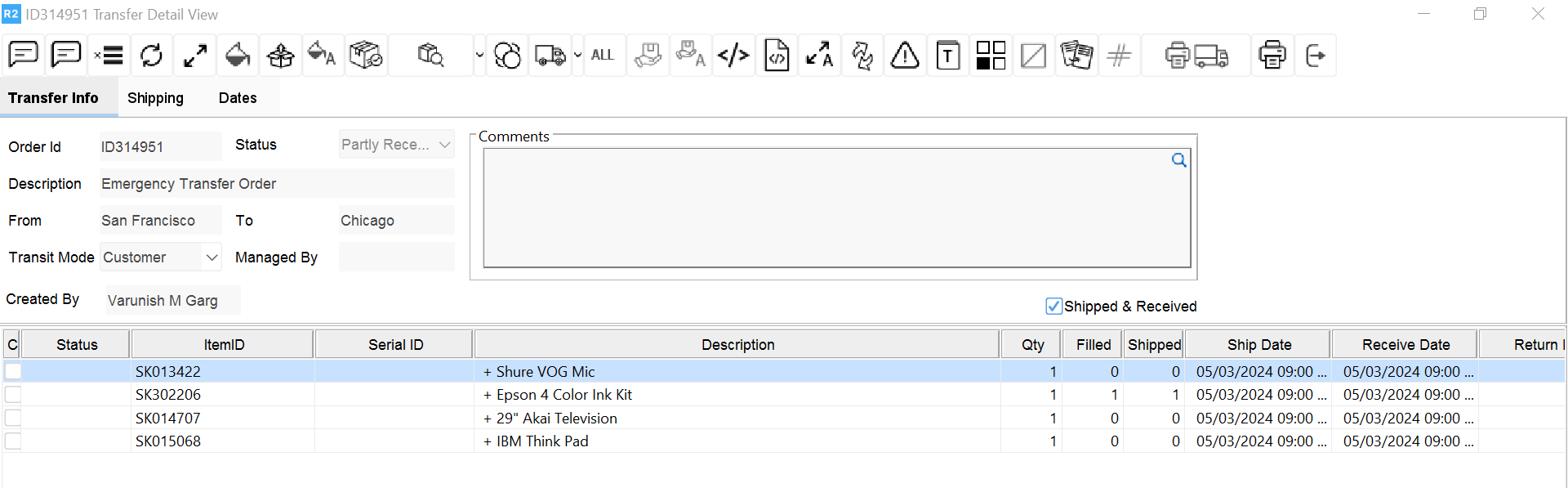Tick the checkbox for the IBM Think Pad row
1568x488 pixels.
coord(13,441)
